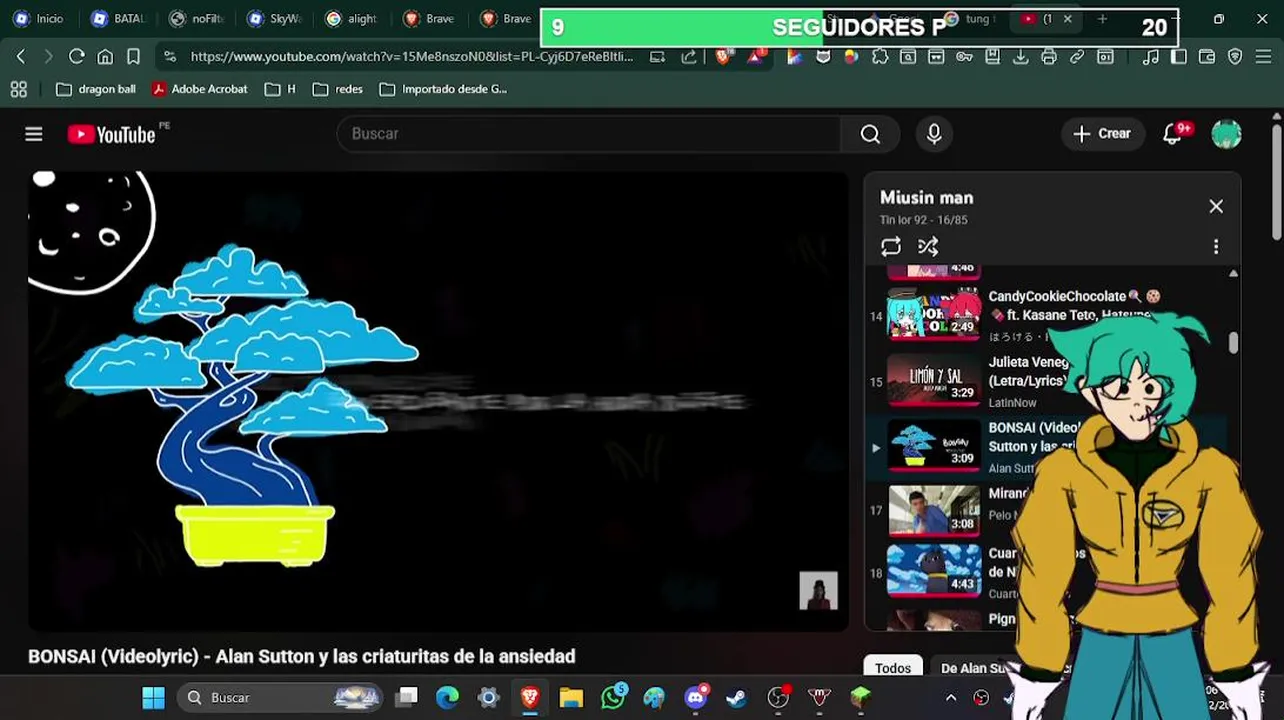Select the BONSAI video thumbnail in playlist
The width and height of the screenshot is (1284, 720).
(x=934, y=446)
